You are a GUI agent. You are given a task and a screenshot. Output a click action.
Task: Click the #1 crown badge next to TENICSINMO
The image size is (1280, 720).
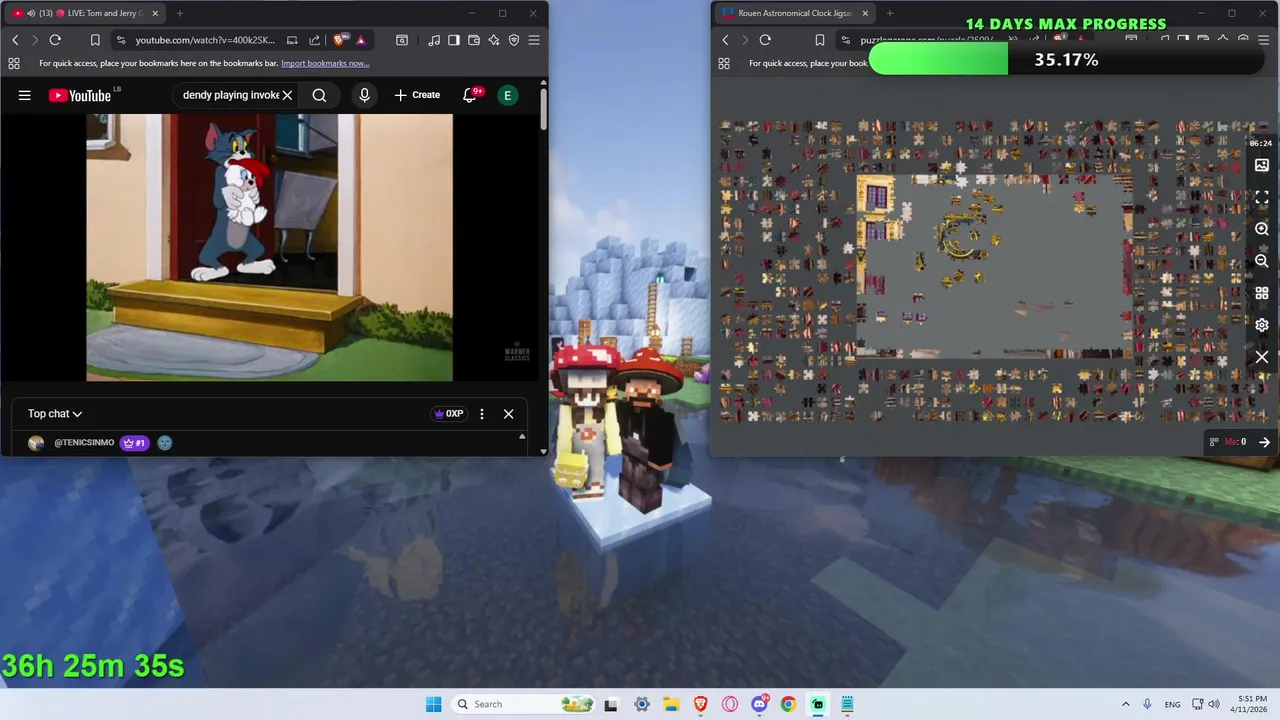(x=134, y=443)
